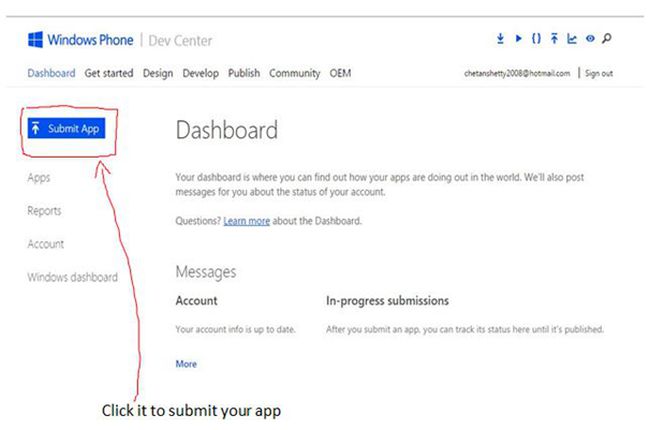Open Account in the left sidebar

click(46, 244)
